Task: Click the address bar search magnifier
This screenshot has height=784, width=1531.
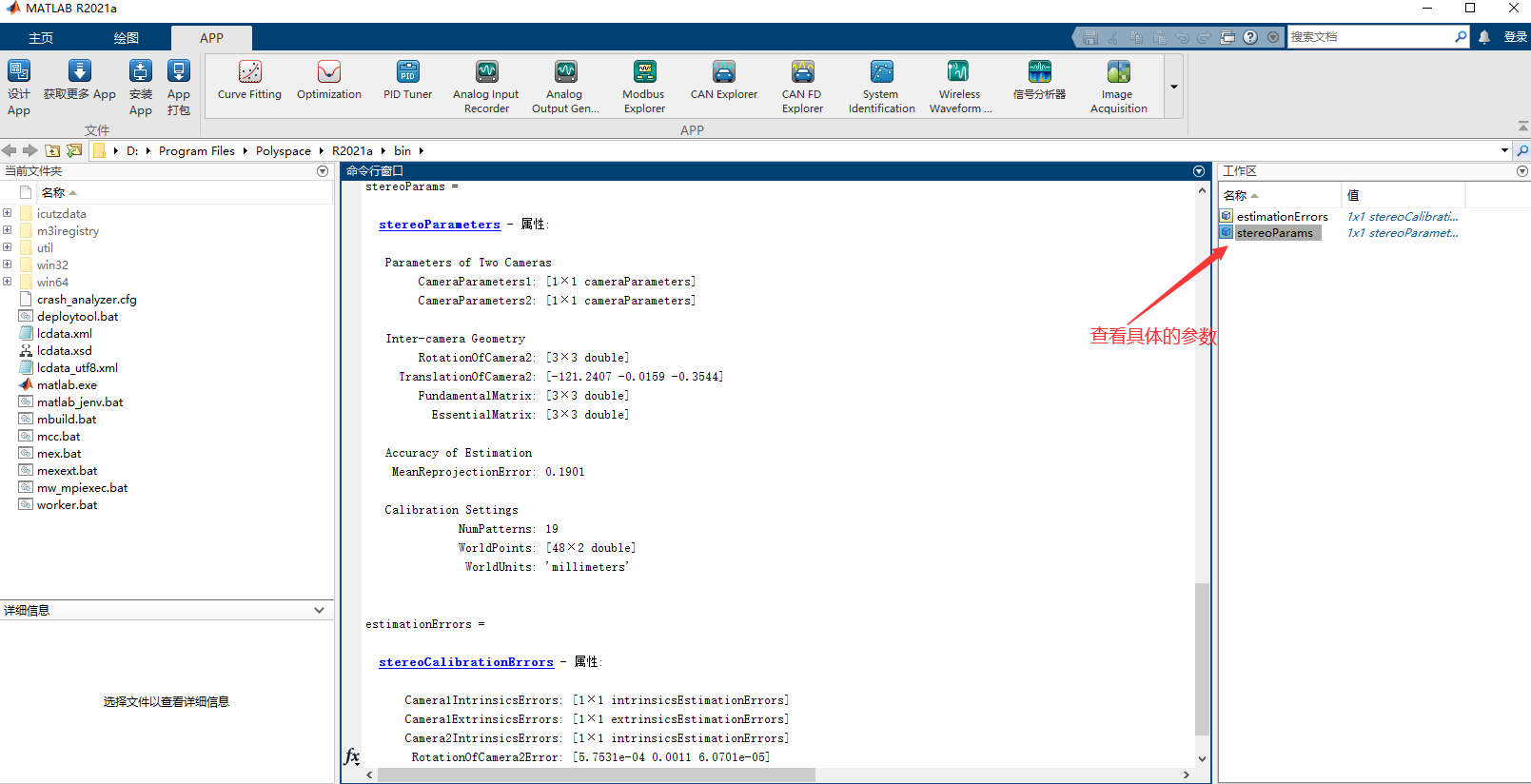Action: (1522, 150)
